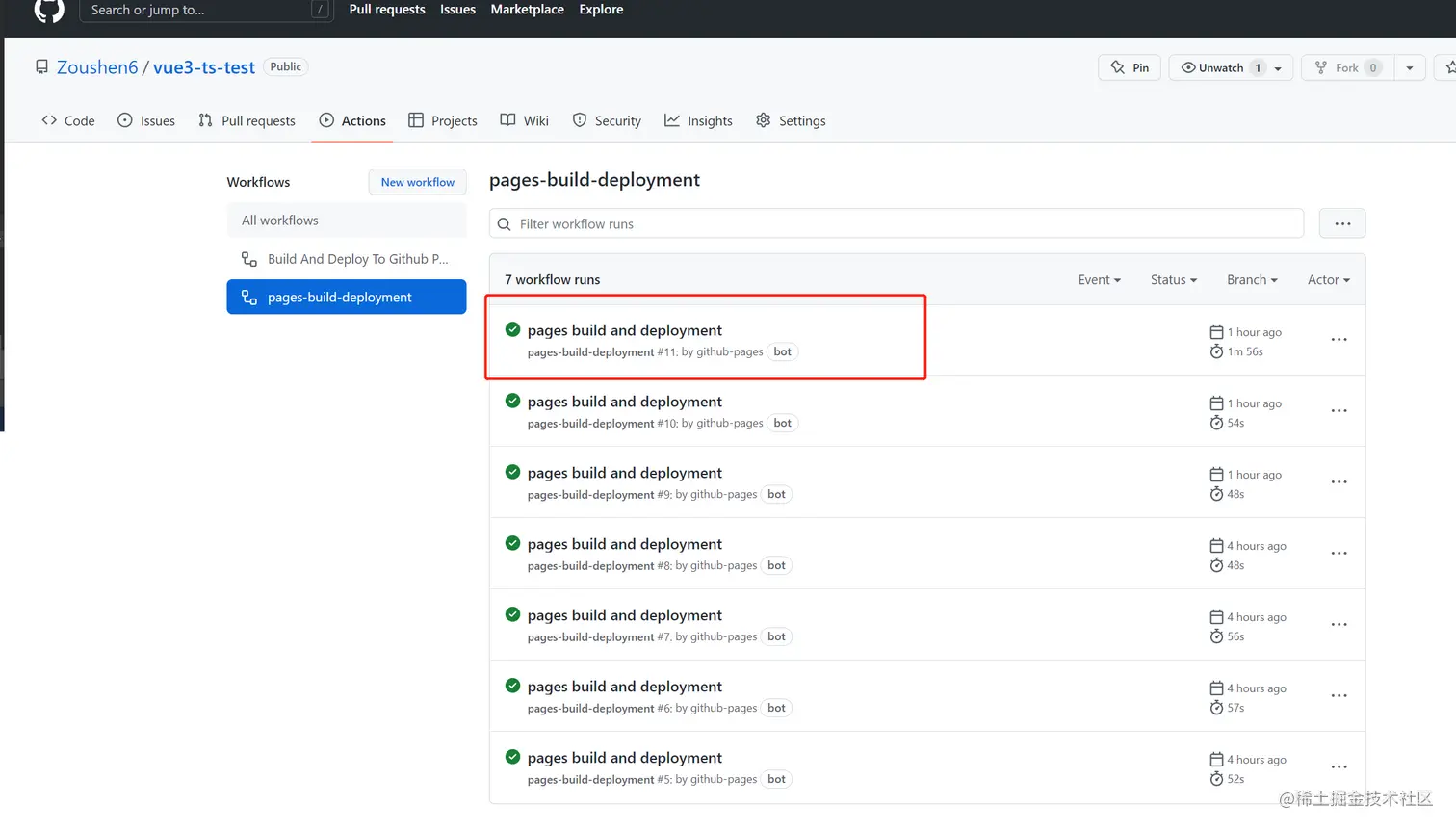
Task: Open the three-dot menu for run #6
Action: coord(1339,696)
